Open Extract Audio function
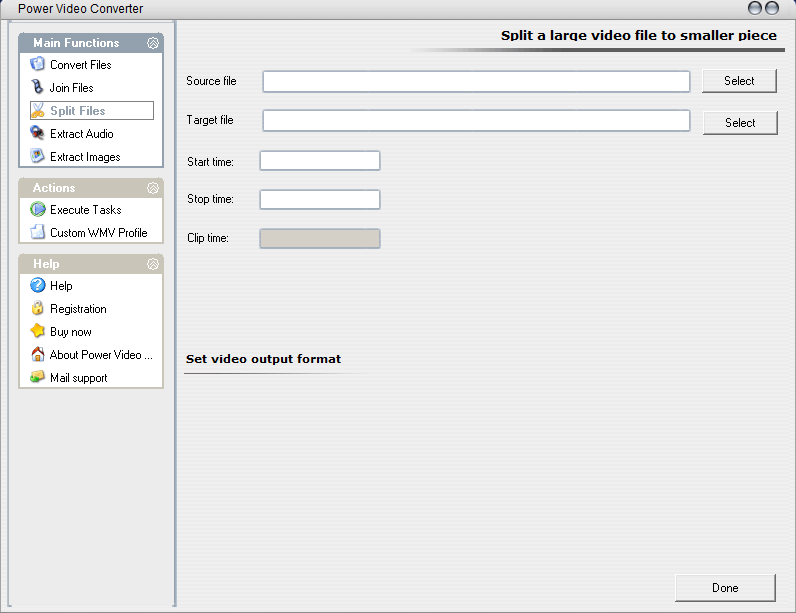 (82, 134)
